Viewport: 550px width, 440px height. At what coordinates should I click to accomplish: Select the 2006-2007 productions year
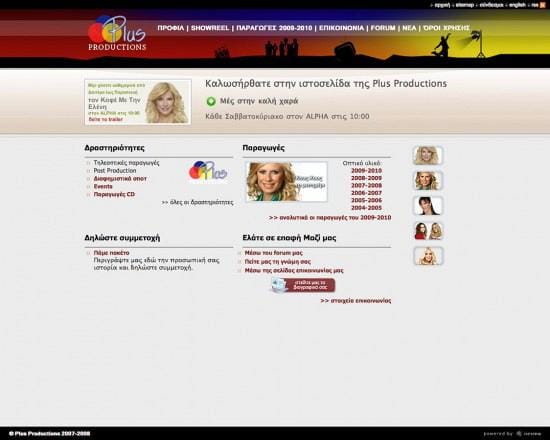click(x=366, y=193)
